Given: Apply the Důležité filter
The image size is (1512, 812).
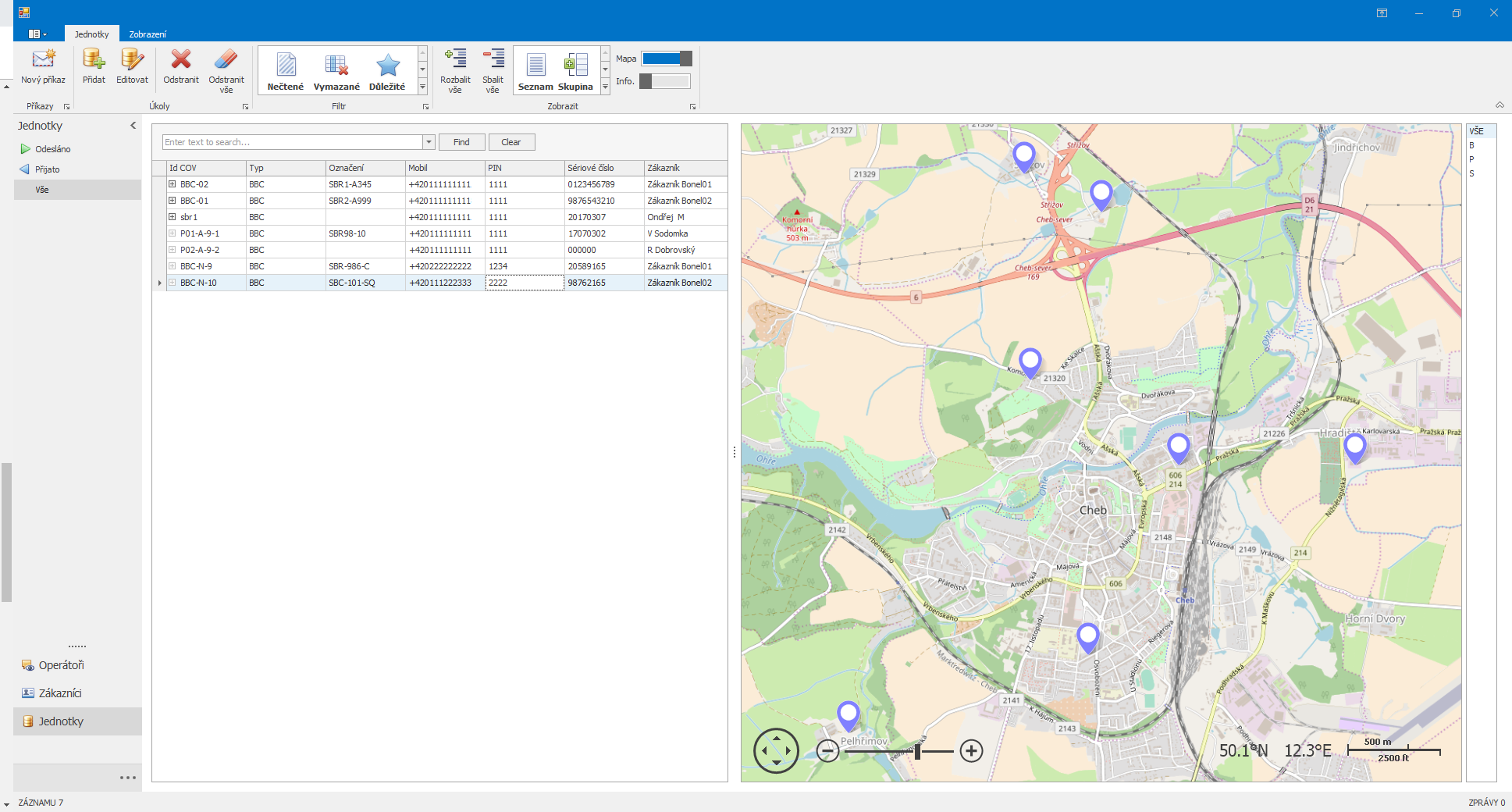Looking at the screenshot, I should (x=388, y=70).
